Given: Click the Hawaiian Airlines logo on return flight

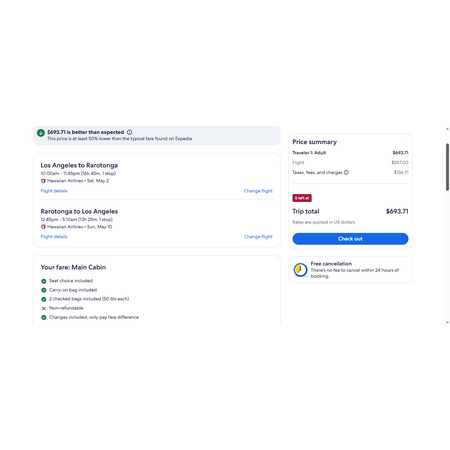Looking at the screenshot, I should click(43, 227).
